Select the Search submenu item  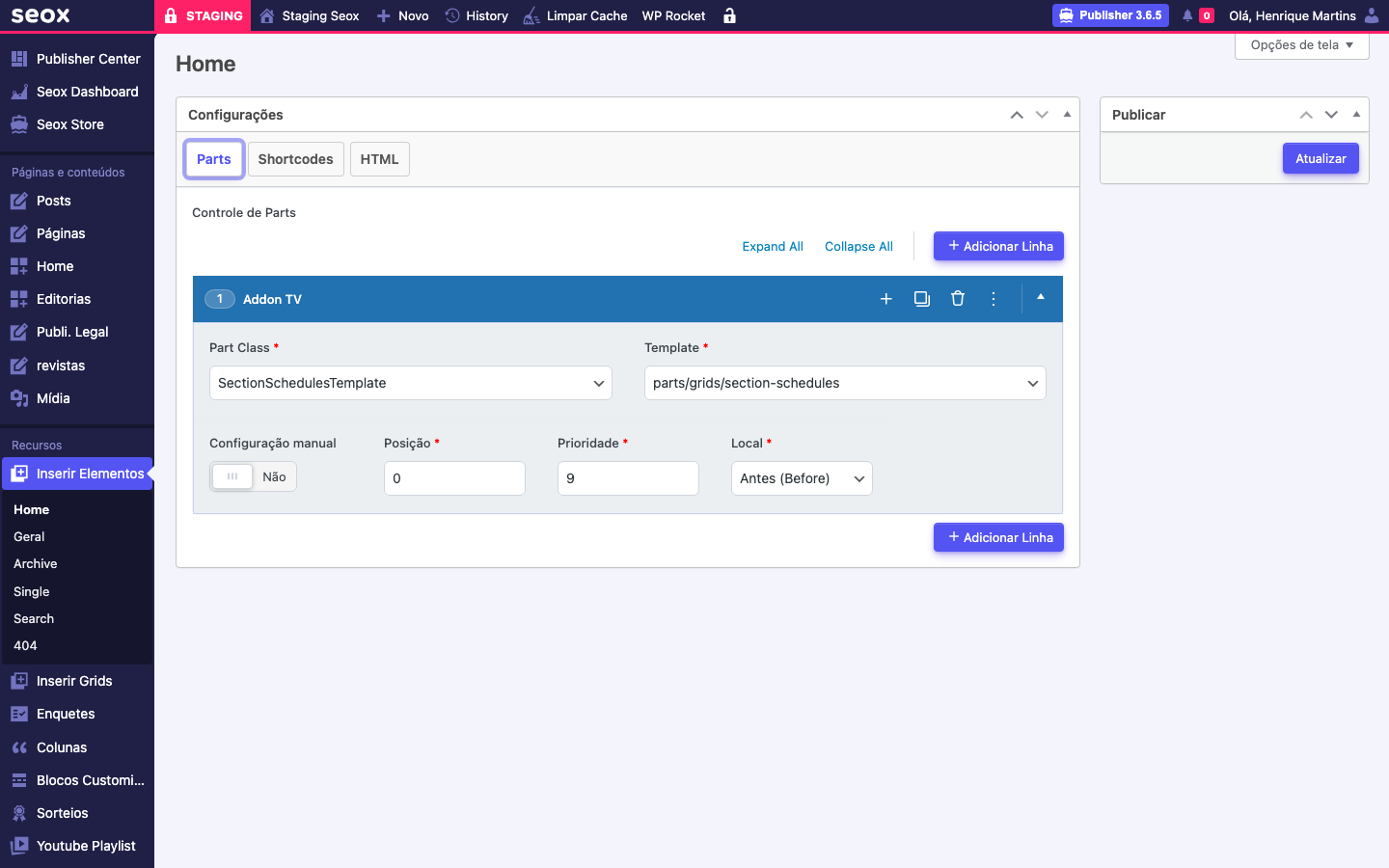pos(34,618)
